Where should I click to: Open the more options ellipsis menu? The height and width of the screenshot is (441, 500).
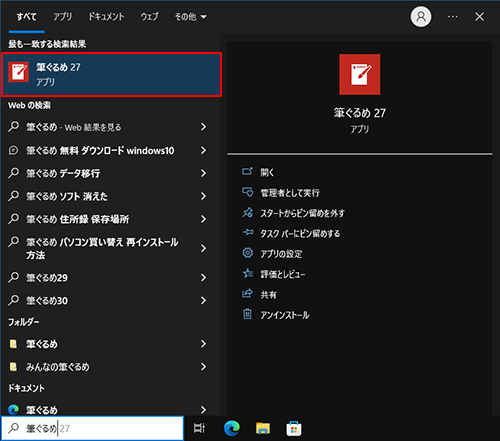coord(452,16)
